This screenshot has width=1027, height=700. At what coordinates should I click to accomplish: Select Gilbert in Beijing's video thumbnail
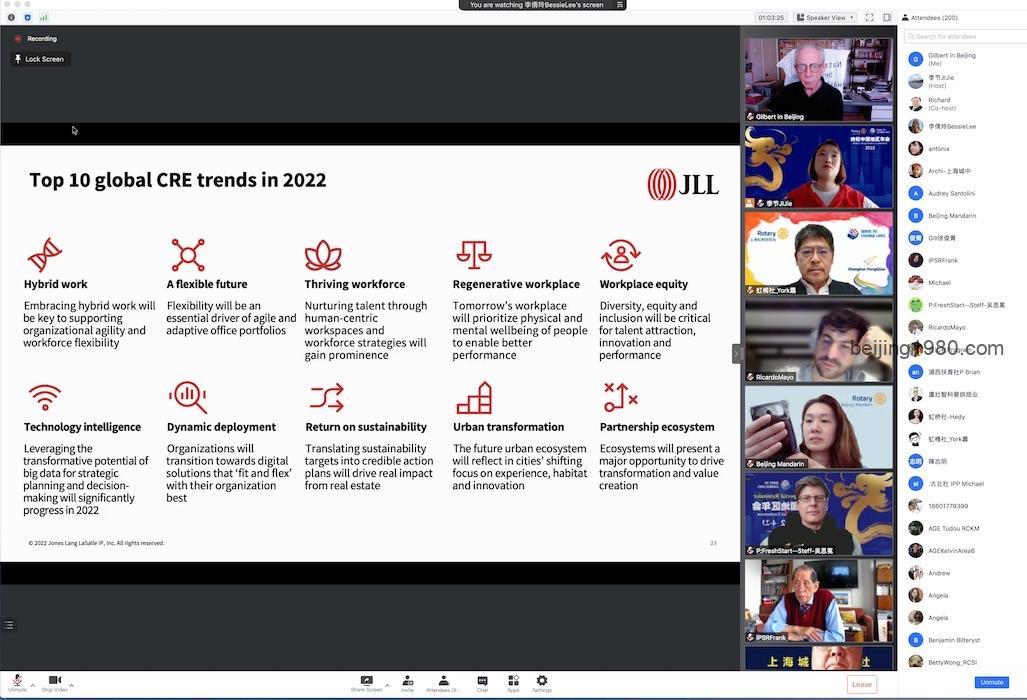[x=819, y=80]
